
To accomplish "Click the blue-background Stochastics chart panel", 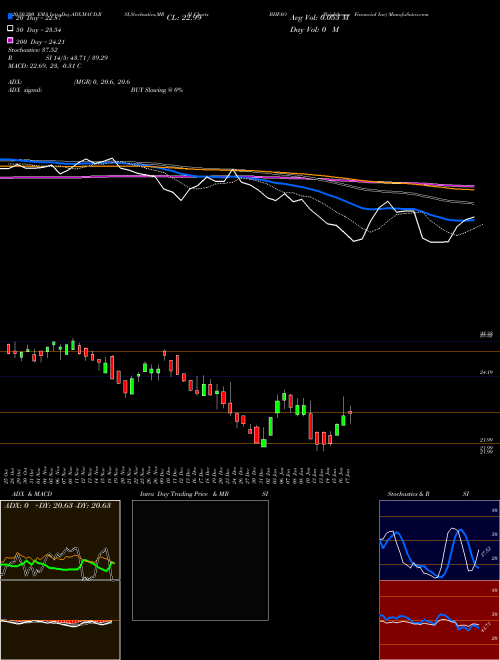I will tap(439, 540).
